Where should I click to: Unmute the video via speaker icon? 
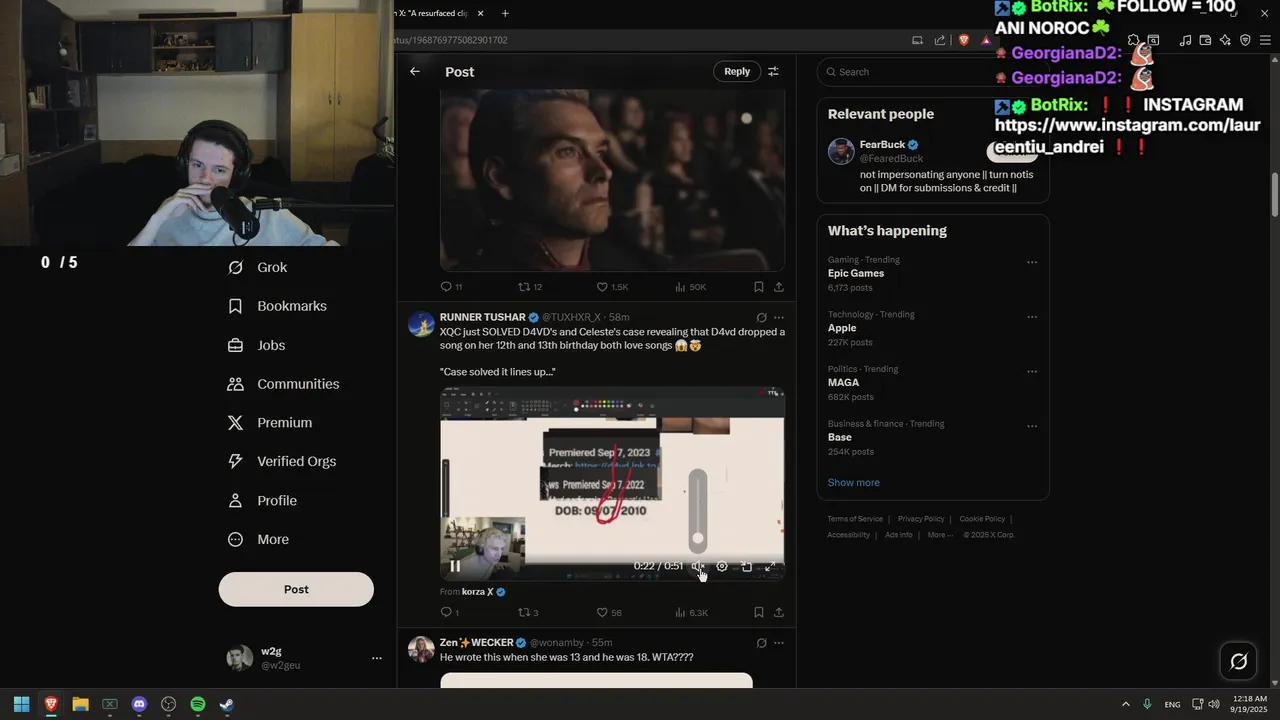pyautogui.click(x=698, y=566)
